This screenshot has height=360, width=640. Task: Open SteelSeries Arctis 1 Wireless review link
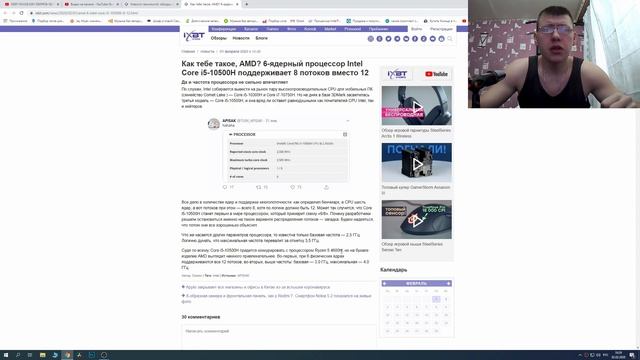pos(416,133)
